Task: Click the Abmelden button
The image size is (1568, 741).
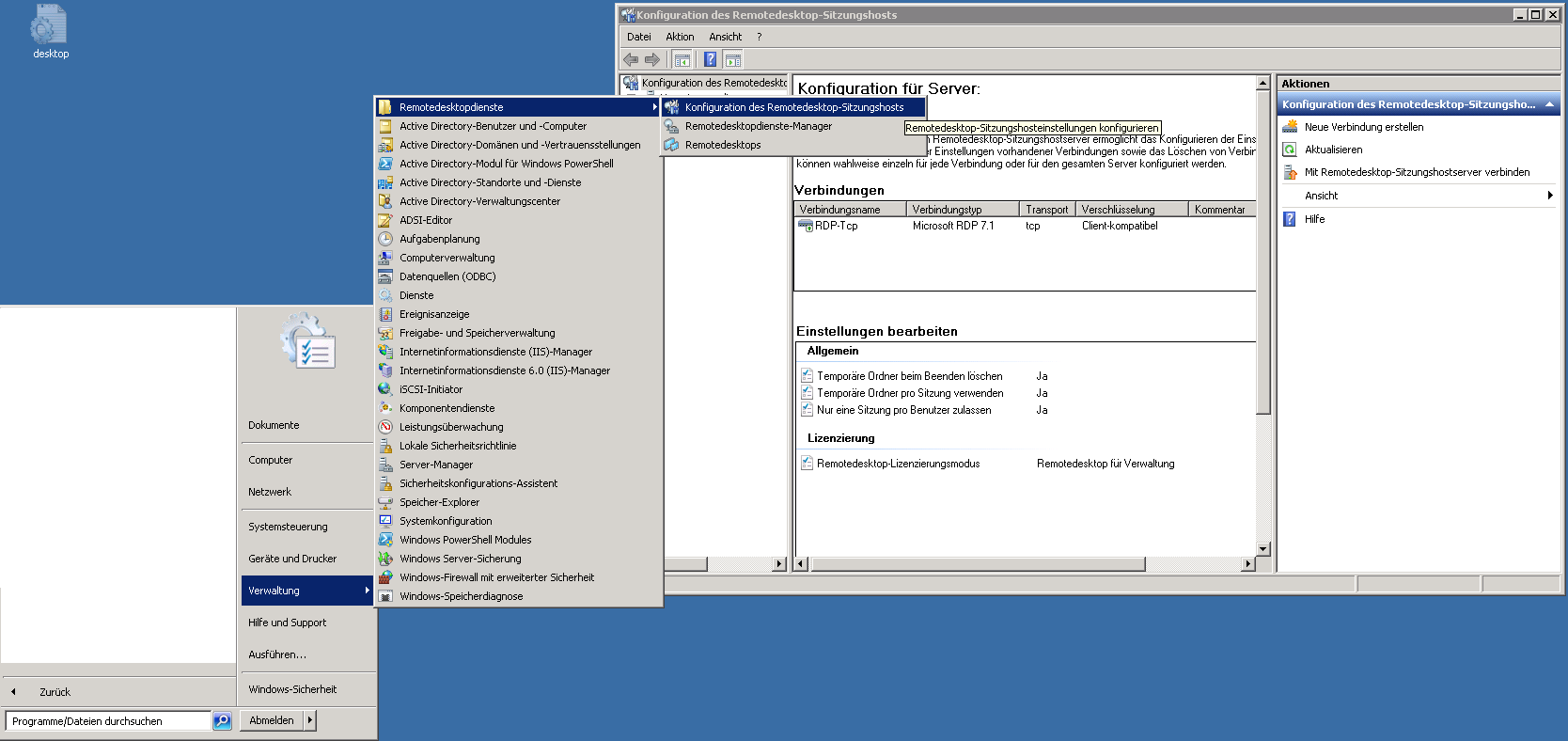Action: point(272,720)
